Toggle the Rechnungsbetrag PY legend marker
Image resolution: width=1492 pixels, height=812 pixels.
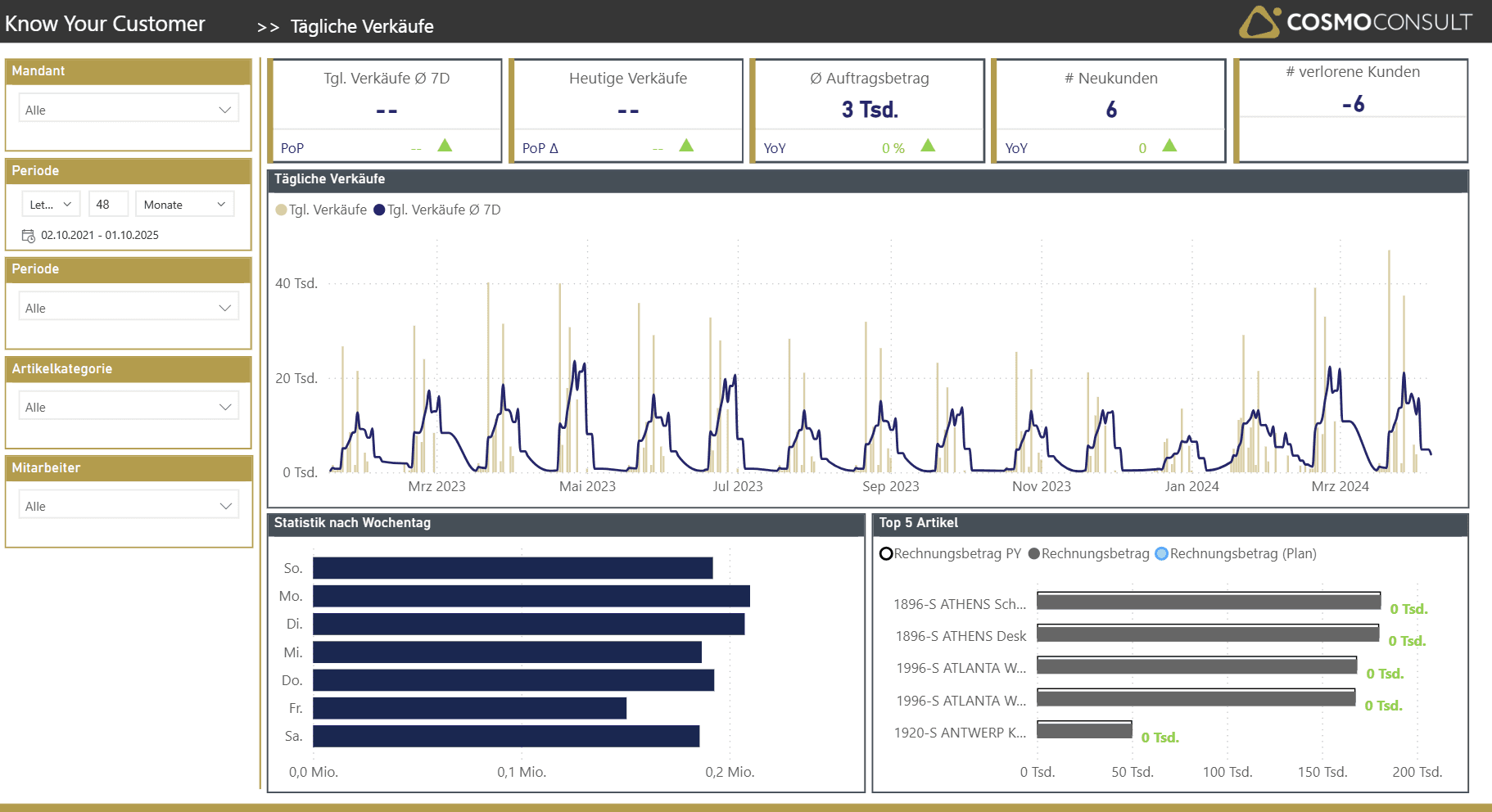click(x=886, y=554)
